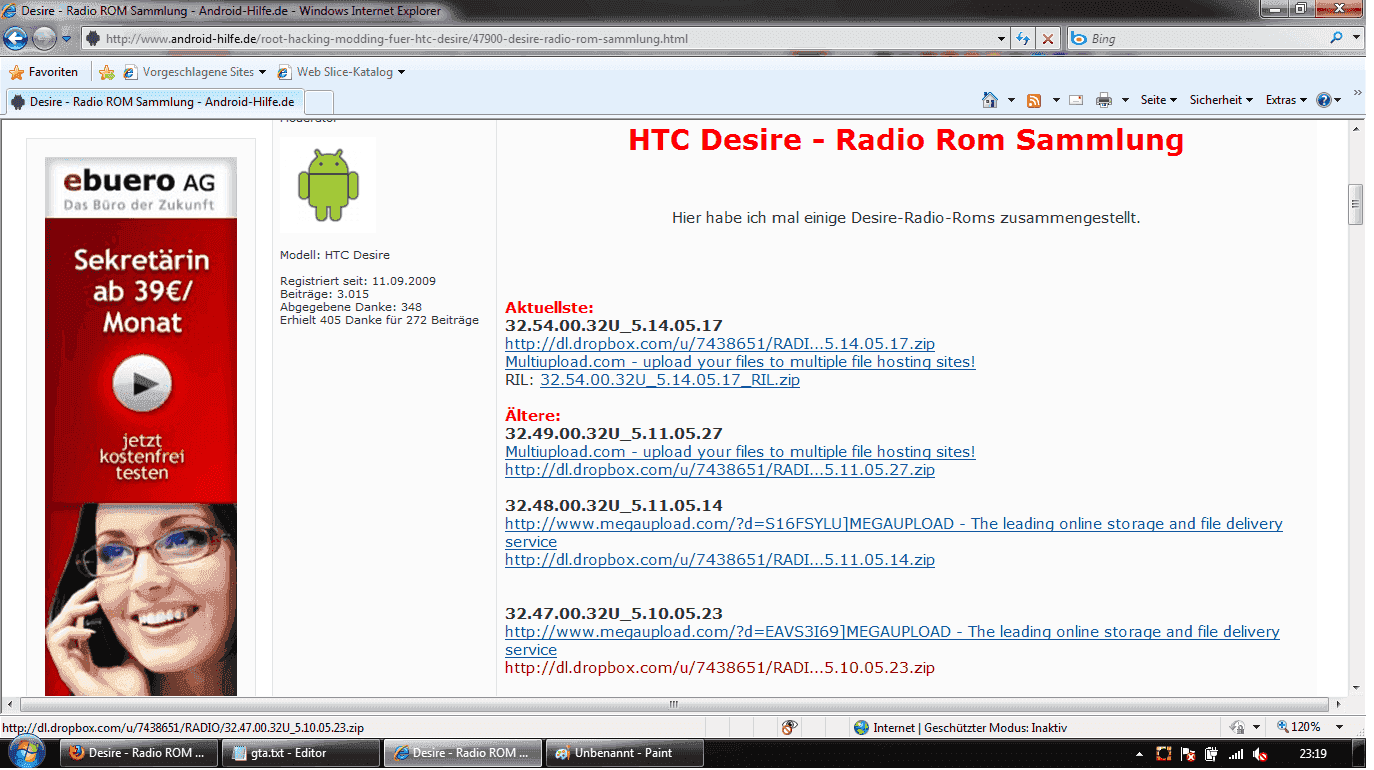This screenshot has width=1374, height=770.
Task: Click the vertical scrollbar thumb
Action: point(1356,204)
